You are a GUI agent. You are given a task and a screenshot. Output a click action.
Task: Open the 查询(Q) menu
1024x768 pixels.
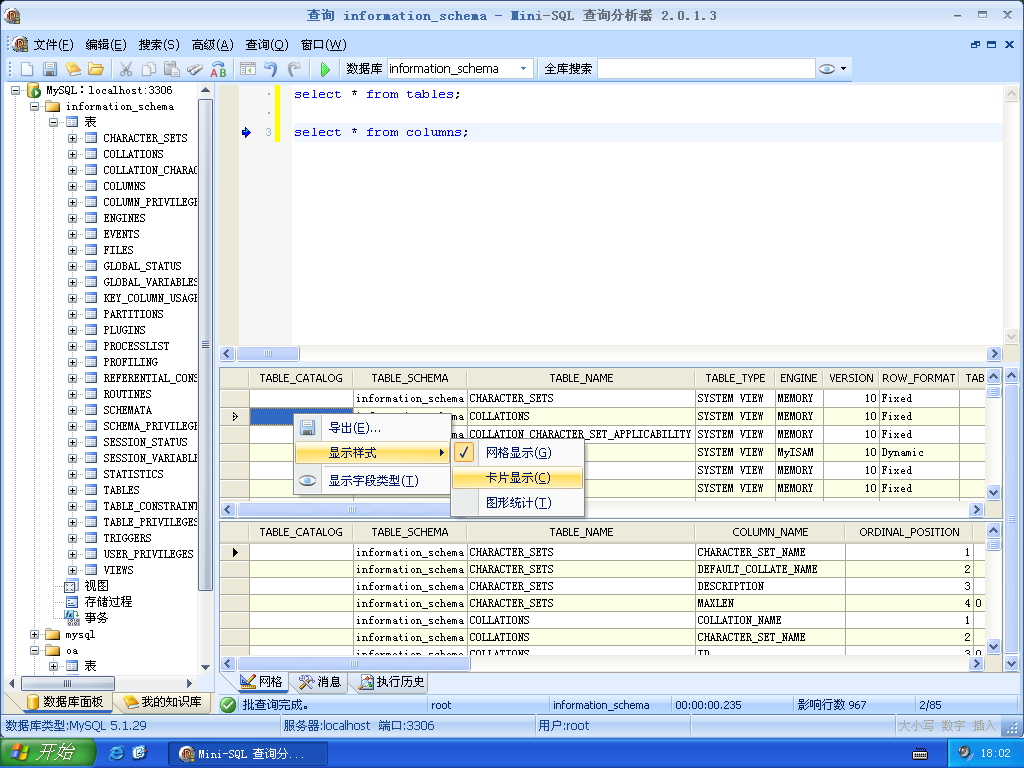click(x=266, y=44)
